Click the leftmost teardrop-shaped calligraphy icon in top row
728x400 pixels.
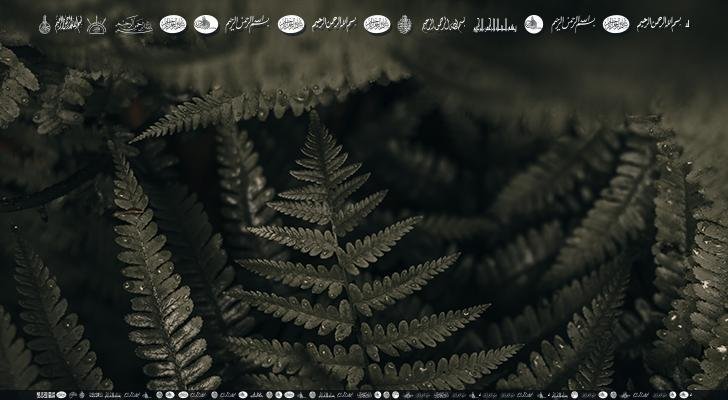click(44, 24)
